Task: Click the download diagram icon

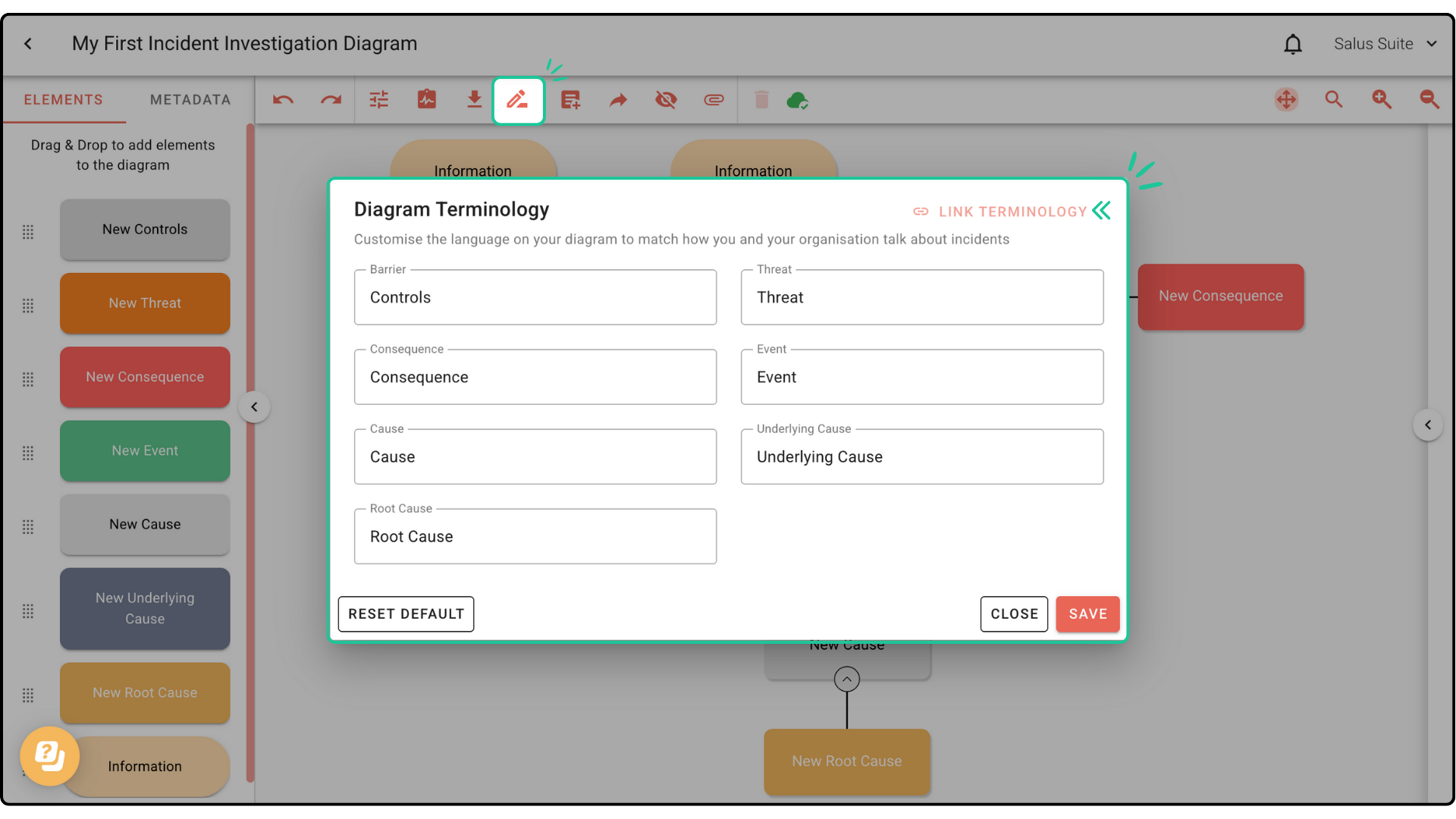Action: [474, 100]
